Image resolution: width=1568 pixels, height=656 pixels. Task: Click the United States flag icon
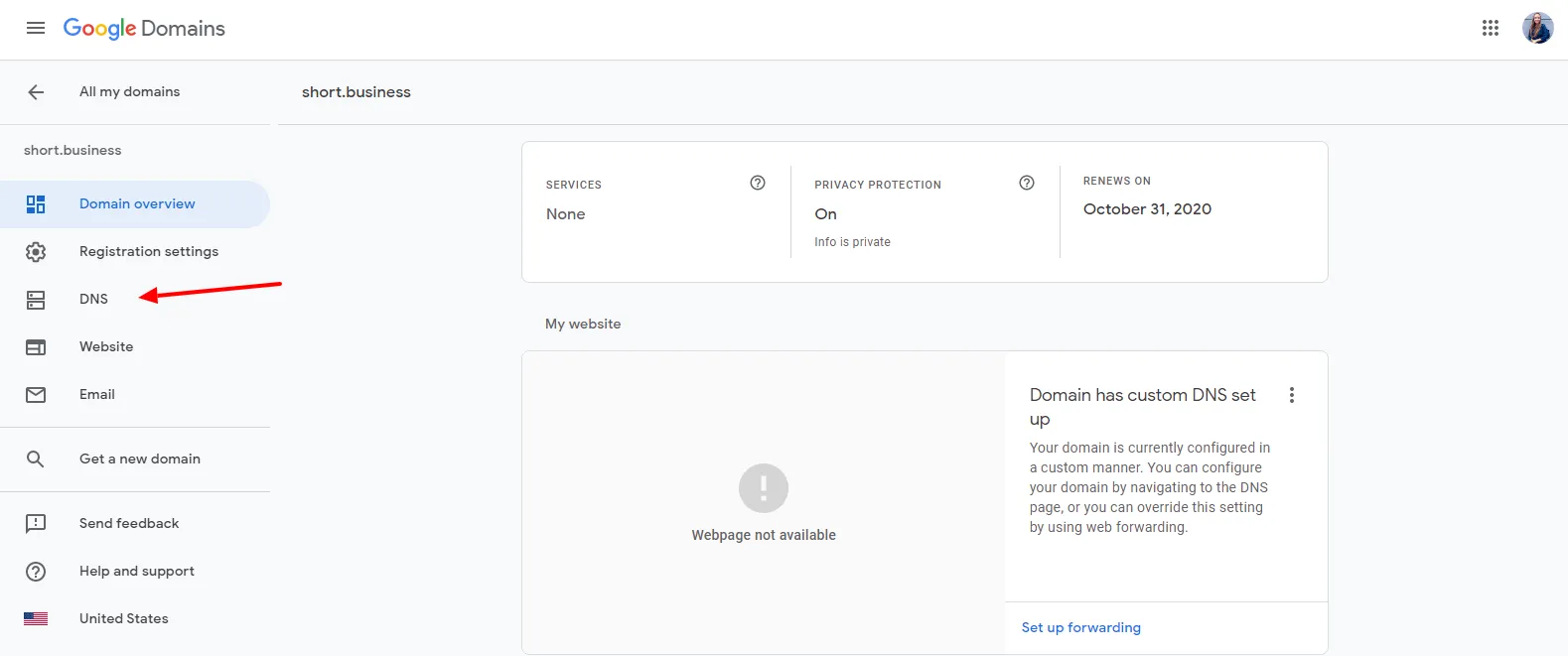[36, 619]
